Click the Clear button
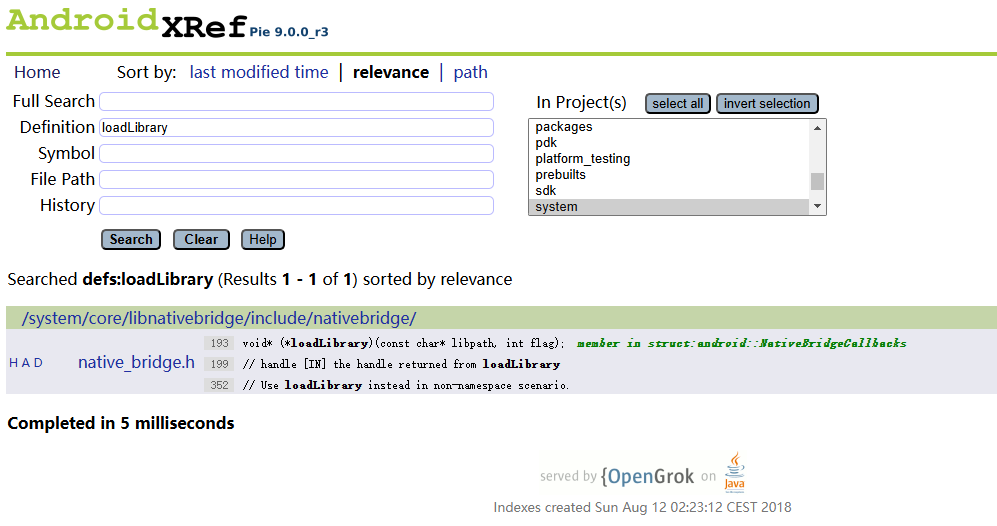The image size is (997, 526). 201,240
